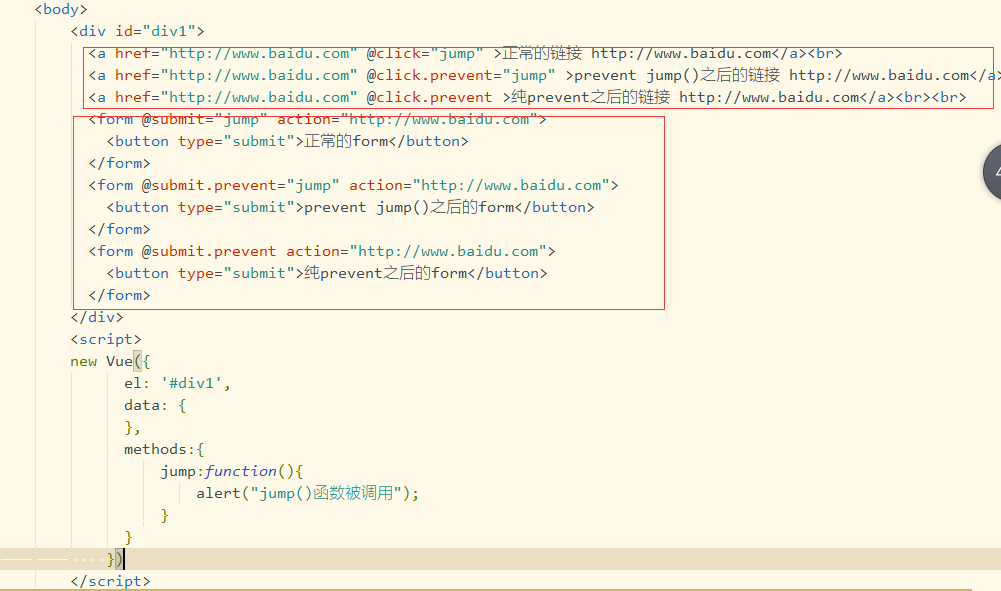Click the button text prevent jump()之后的form

[409, 207]
